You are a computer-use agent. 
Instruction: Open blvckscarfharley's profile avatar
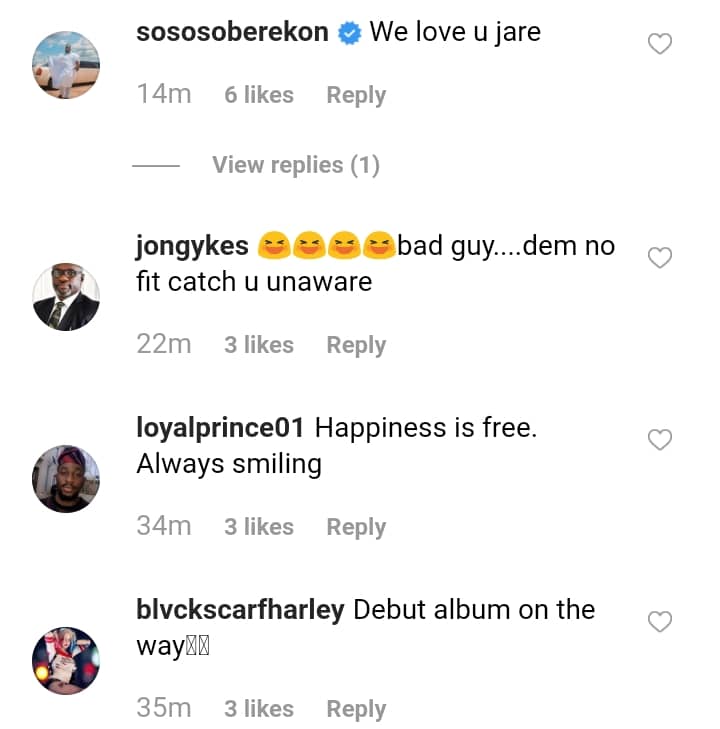pyautogui.click(x=66, y=661)
